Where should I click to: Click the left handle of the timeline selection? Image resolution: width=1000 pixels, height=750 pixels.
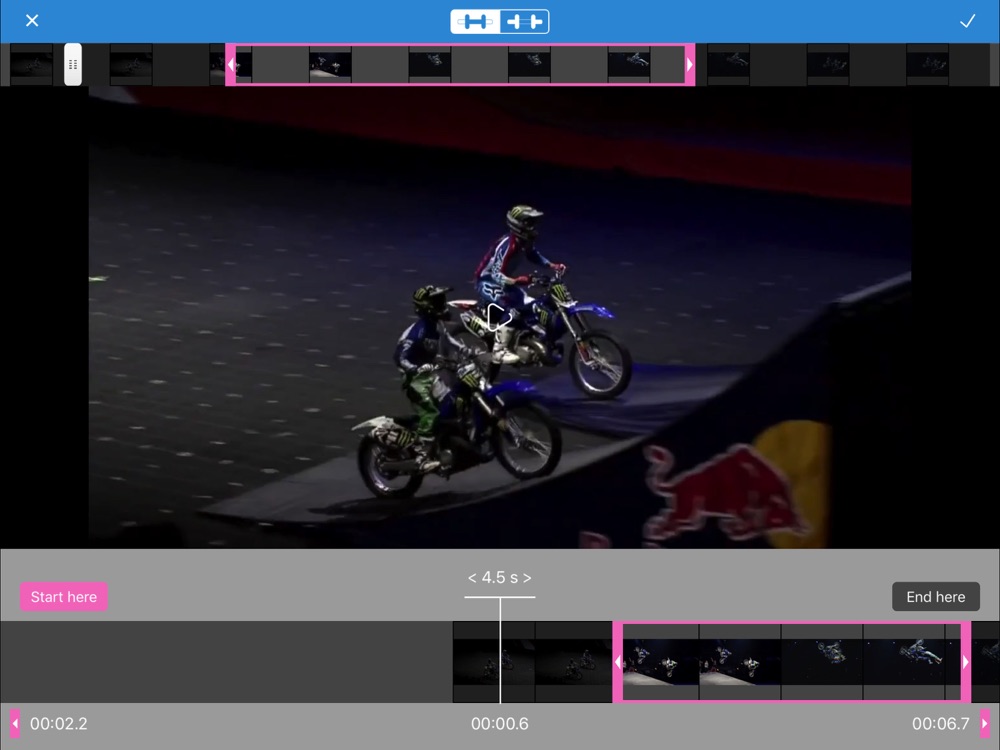point(617,663)
